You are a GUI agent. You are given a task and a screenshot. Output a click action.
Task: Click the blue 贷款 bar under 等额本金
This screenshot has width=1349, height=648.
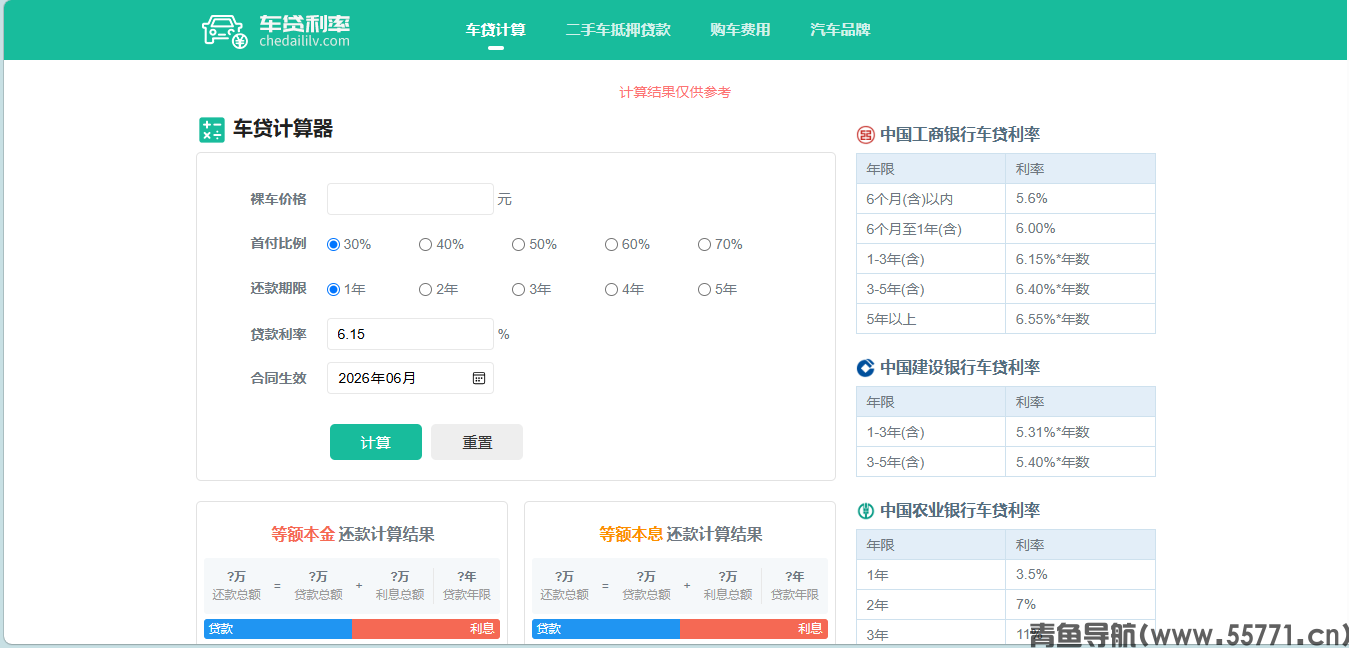click(x=278, y=629)
